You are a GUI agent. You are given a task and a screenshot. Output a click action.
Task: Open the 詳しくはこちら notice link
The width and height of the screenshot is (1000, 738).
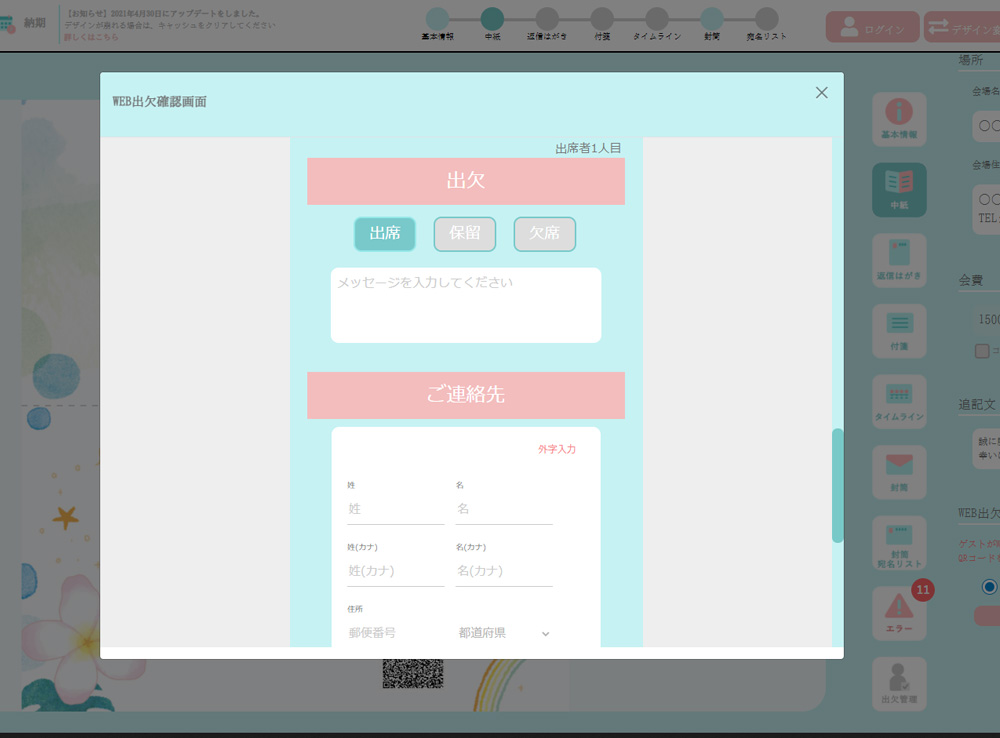point(91,37)
